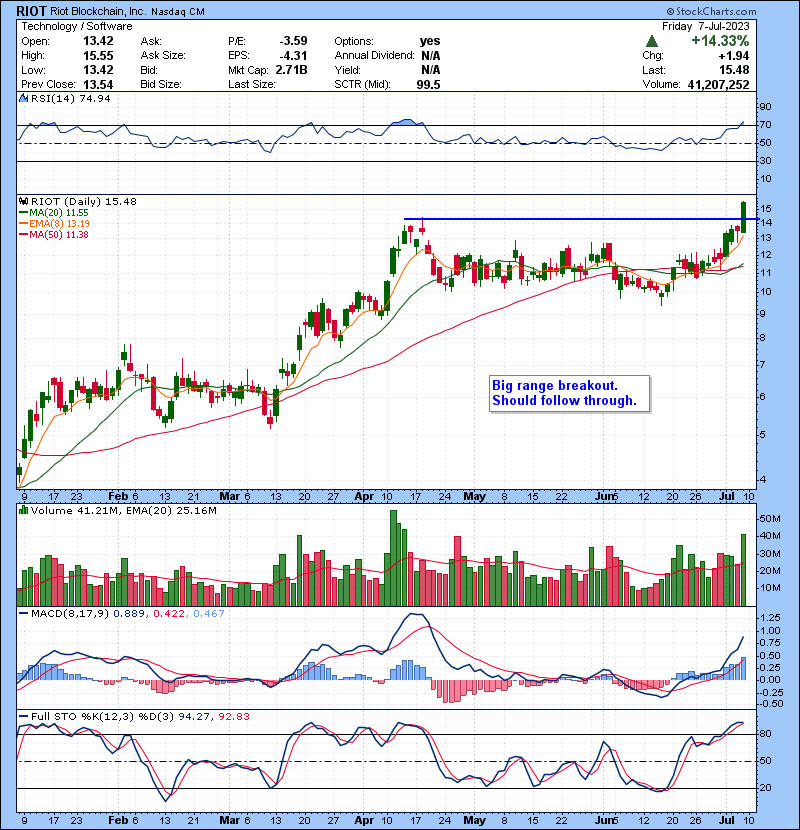Click the stochastic %D value 92.83
This screenshot has height=830, width=800.
click(233, 716)
